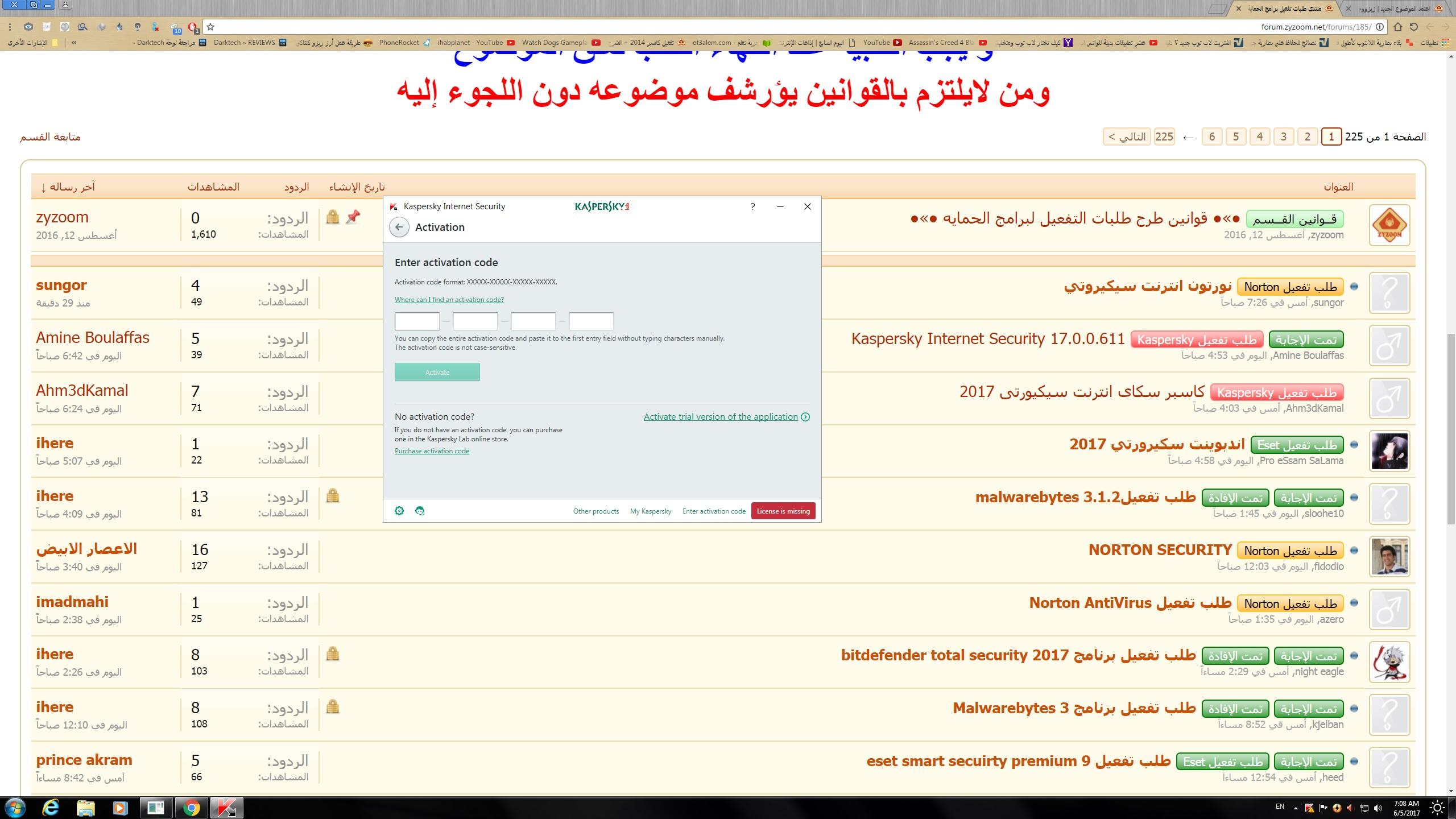Show hidden system tray icons arrow

coord(1296,808)
